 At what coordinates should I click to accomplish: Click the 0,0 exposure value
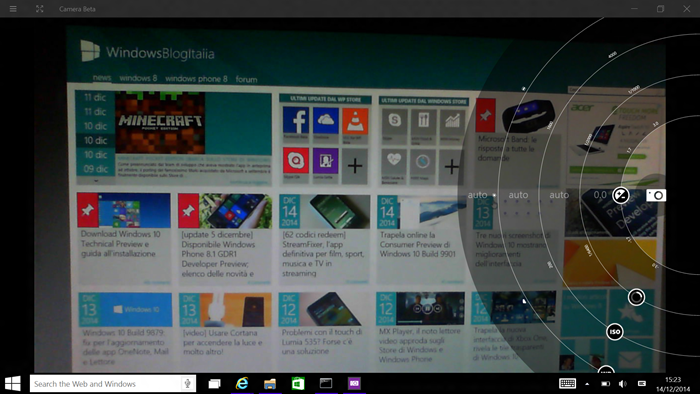point(600,195)
